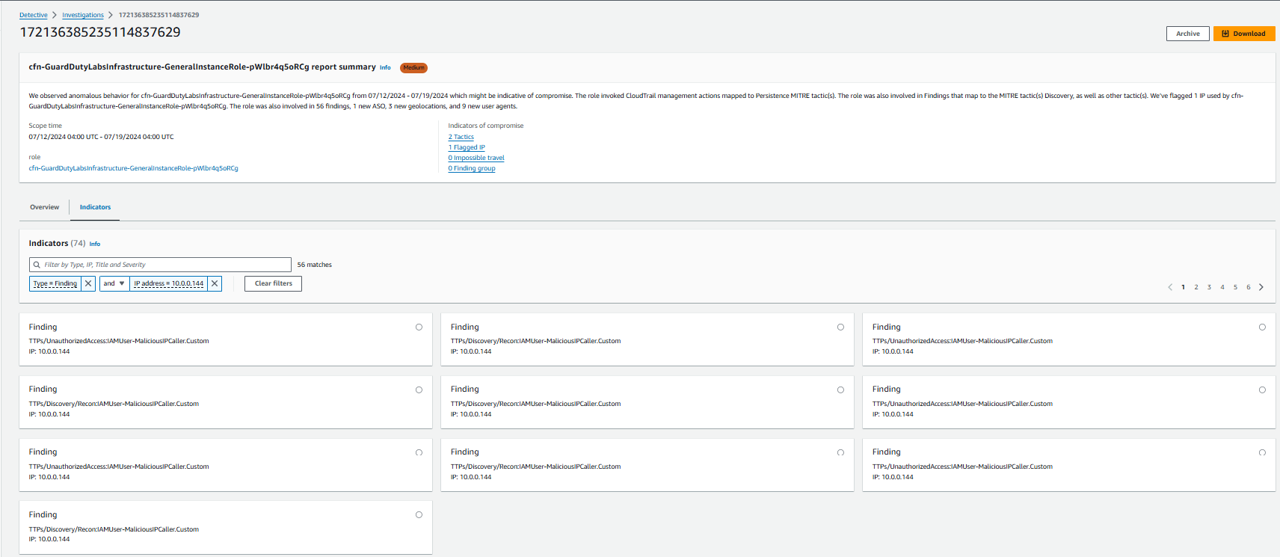Image resolution: width=1280 pixels, height=557 pixels.
Task: Open the 0 Impossible travel link
Action: pyautogui.click(x=476, y=158)
